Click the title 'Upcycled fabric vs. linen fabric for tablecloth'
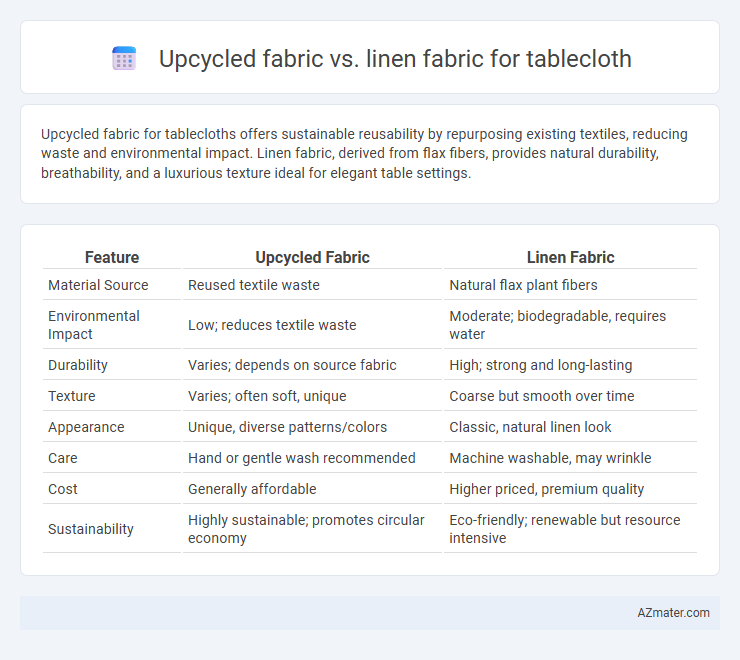The height and width of the screenshot is (660, 740). pyautogui.click(x=395, y=59)
